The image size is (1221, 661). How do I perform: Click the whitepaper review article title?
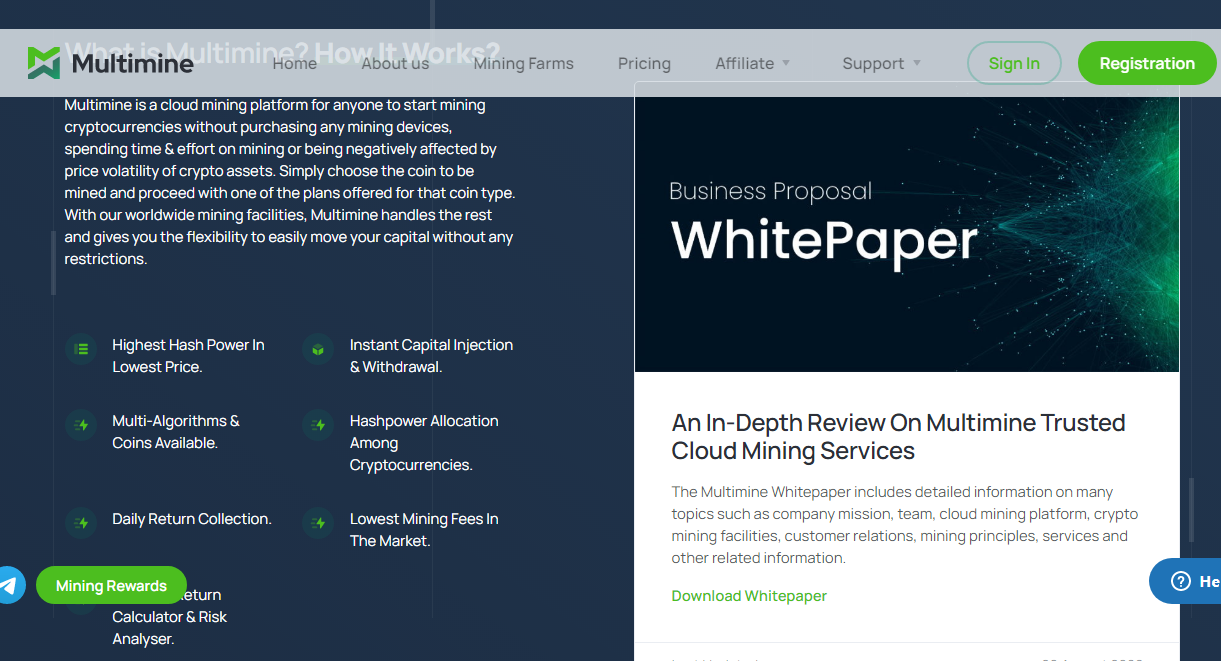(898, 437)
